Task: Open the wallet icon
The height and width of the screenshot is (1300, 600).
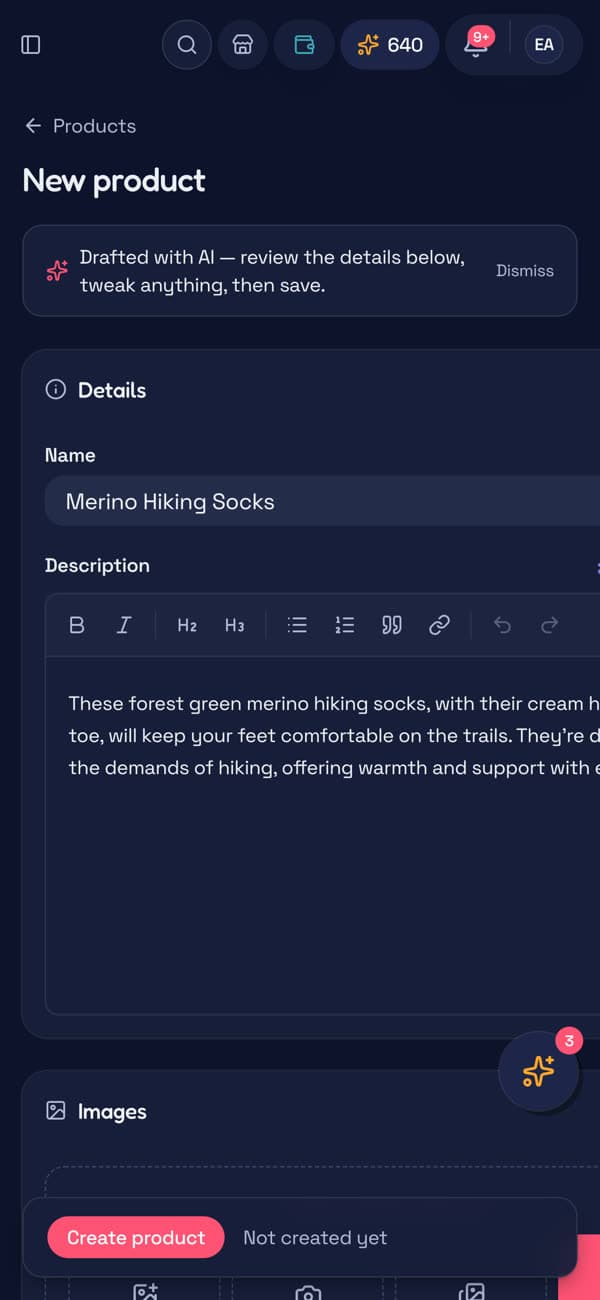Action: pyautogui.click(x=304, y=45)
